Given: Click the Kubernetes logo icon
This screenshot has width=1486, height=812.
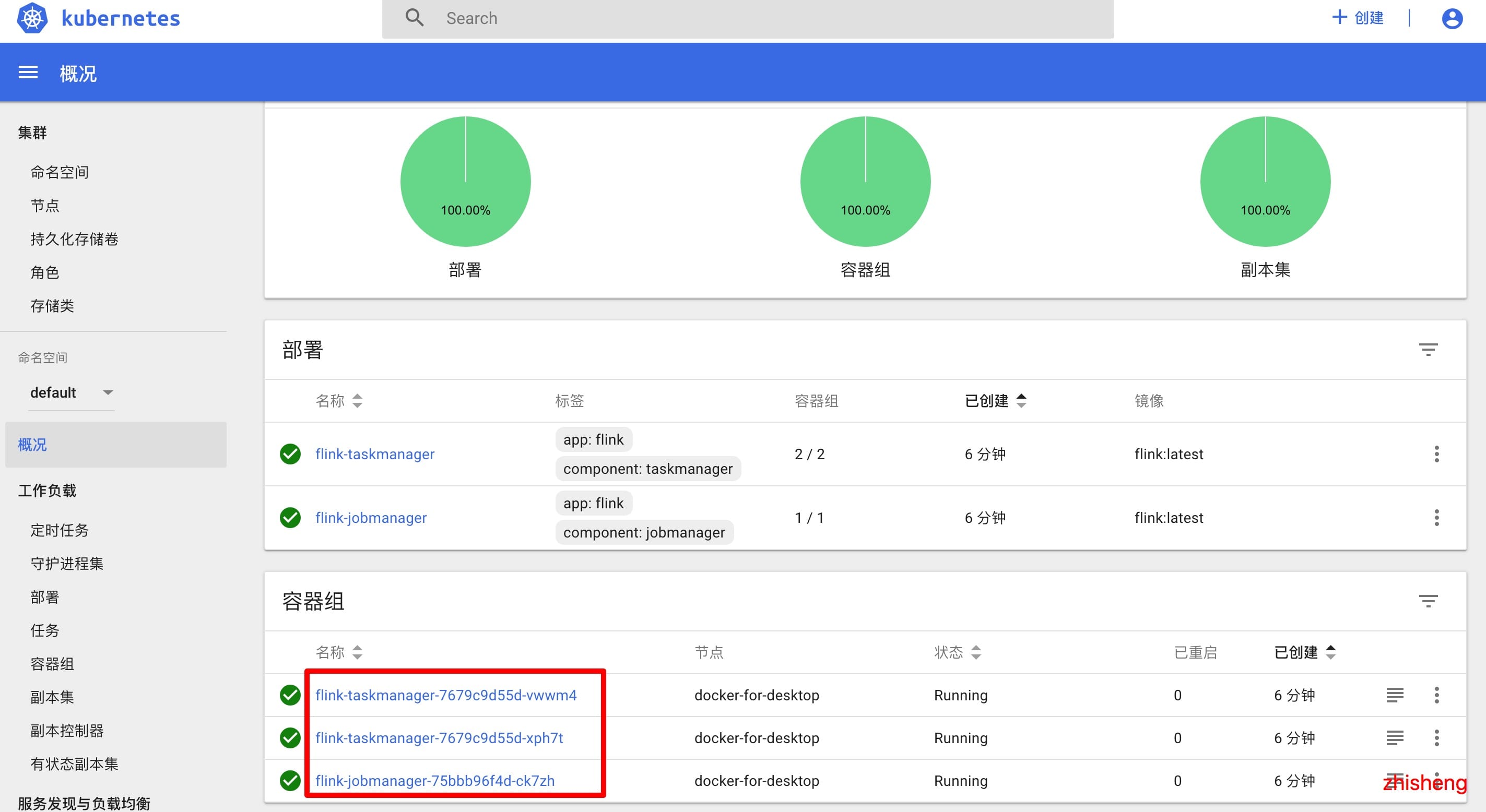Looking at the screenshot, I should click(x=32, y=18).
